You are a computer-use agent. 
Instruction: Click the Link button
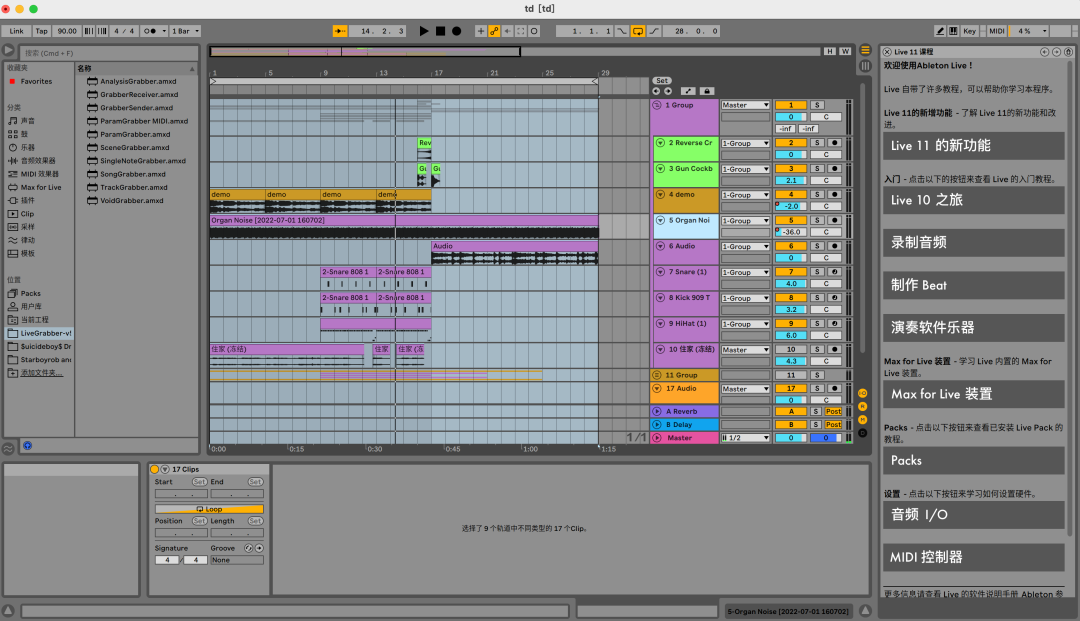click(x=17, y=31)
